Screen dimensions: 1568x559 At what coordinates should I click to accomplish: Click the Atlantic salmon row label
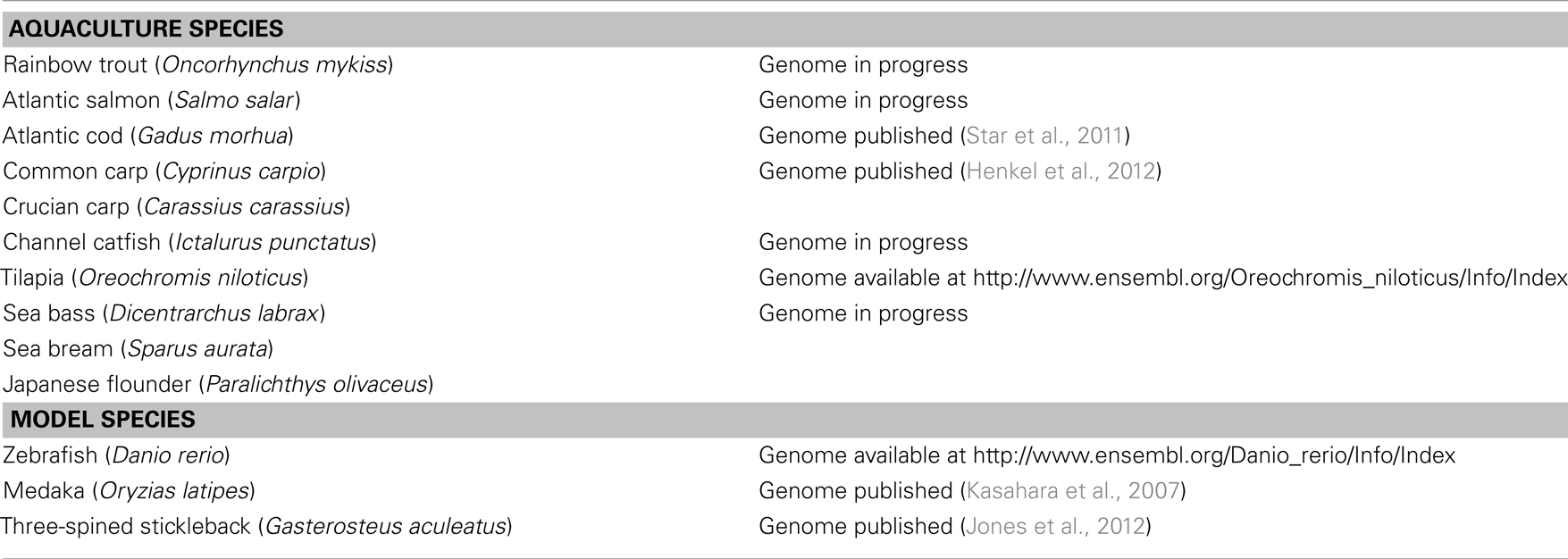[x=152, y=101]
